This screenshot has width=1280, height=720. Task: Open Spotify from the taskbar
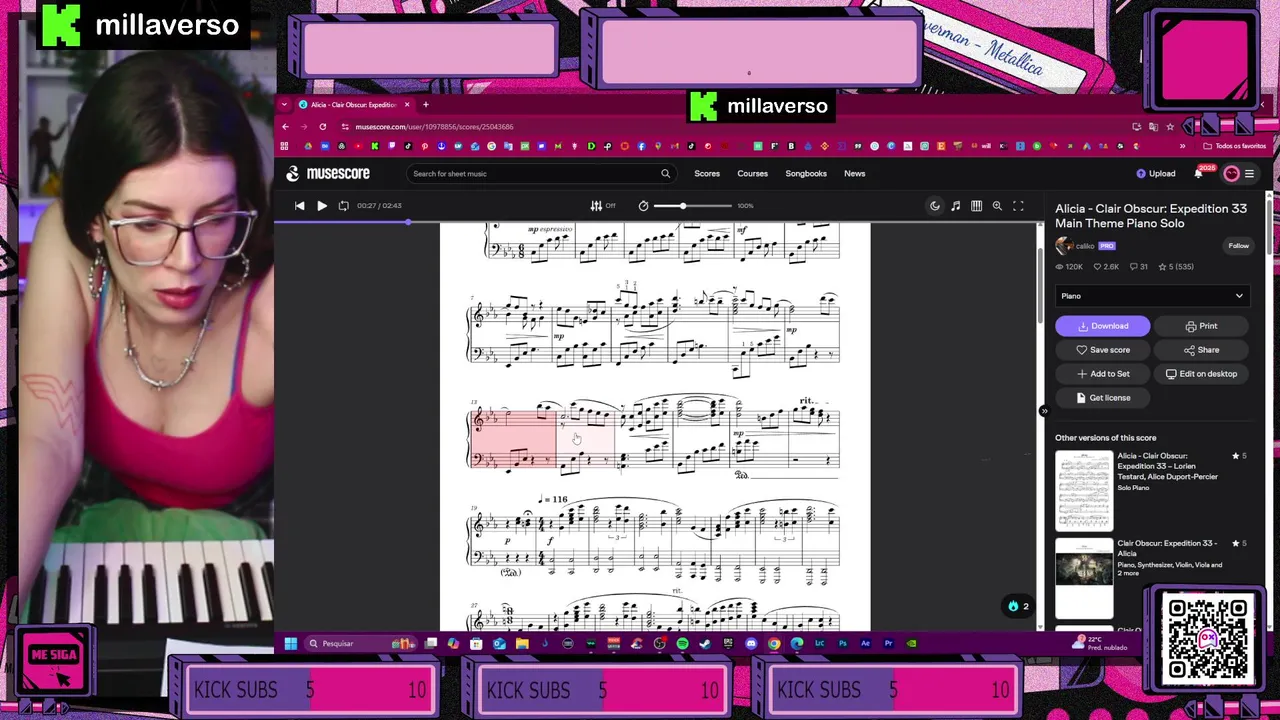(682, 643)
